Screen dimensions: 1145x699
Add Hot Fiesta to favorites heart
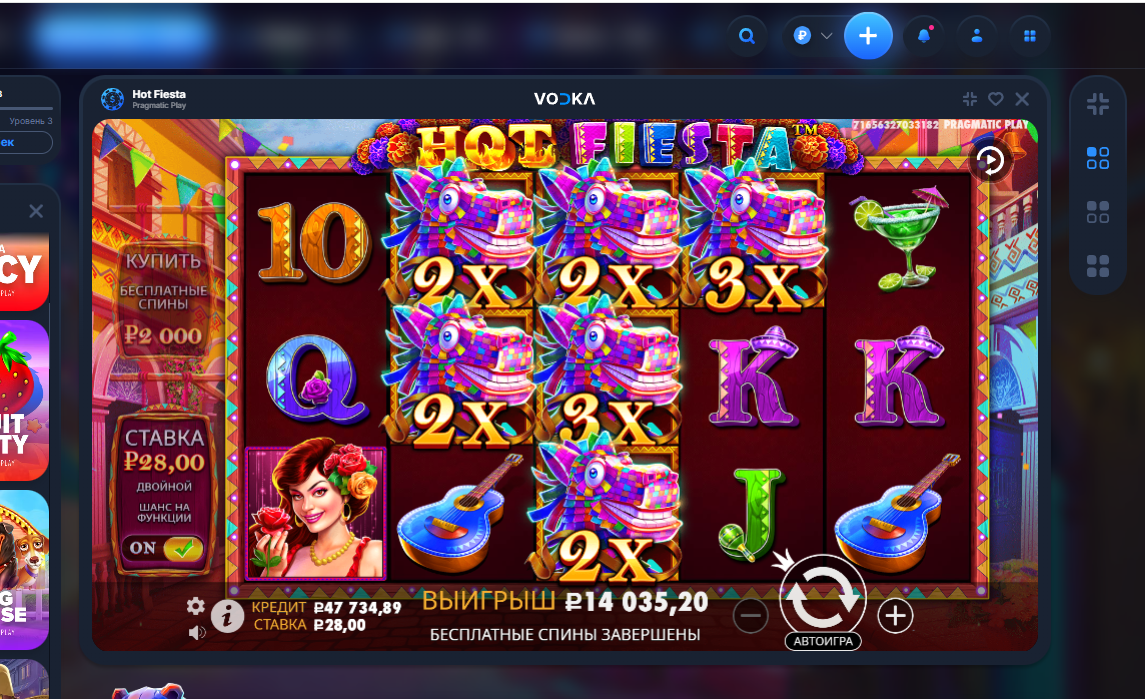coord(995,99)
